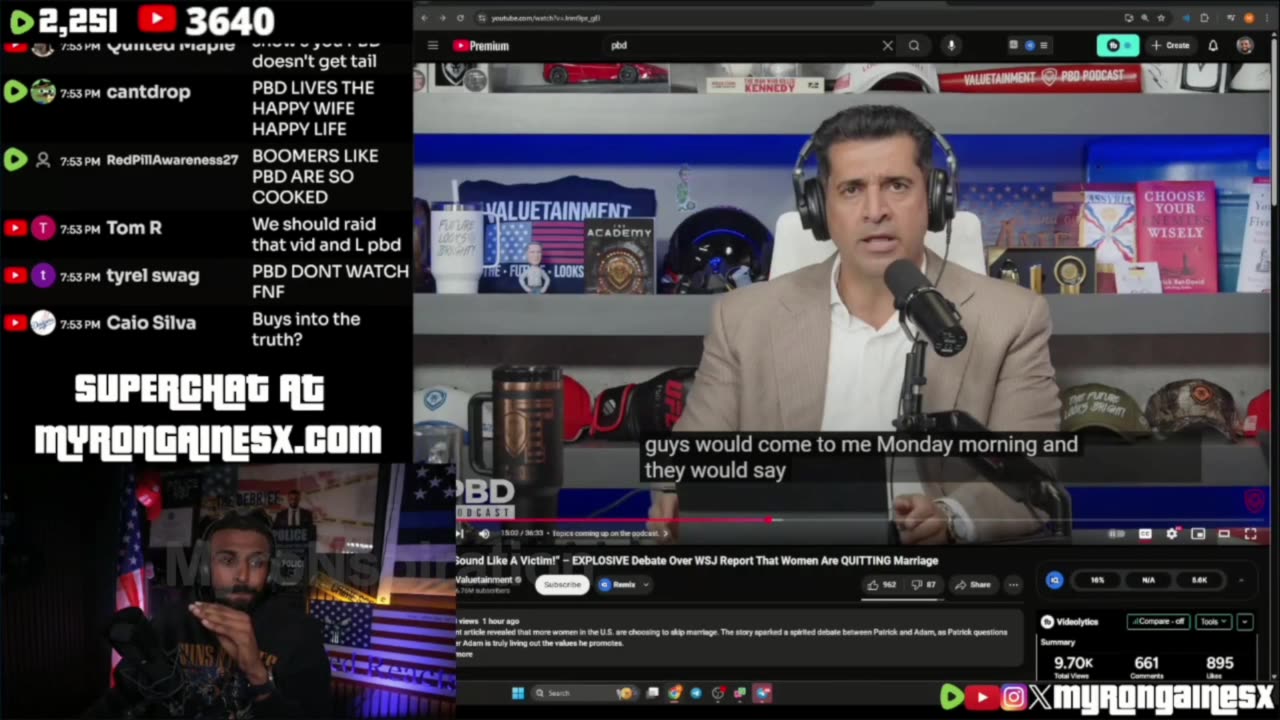Start voice search with the microphone
This screenshot has width=1280, height=720.
pyautogui.click(x=951, y=45)
